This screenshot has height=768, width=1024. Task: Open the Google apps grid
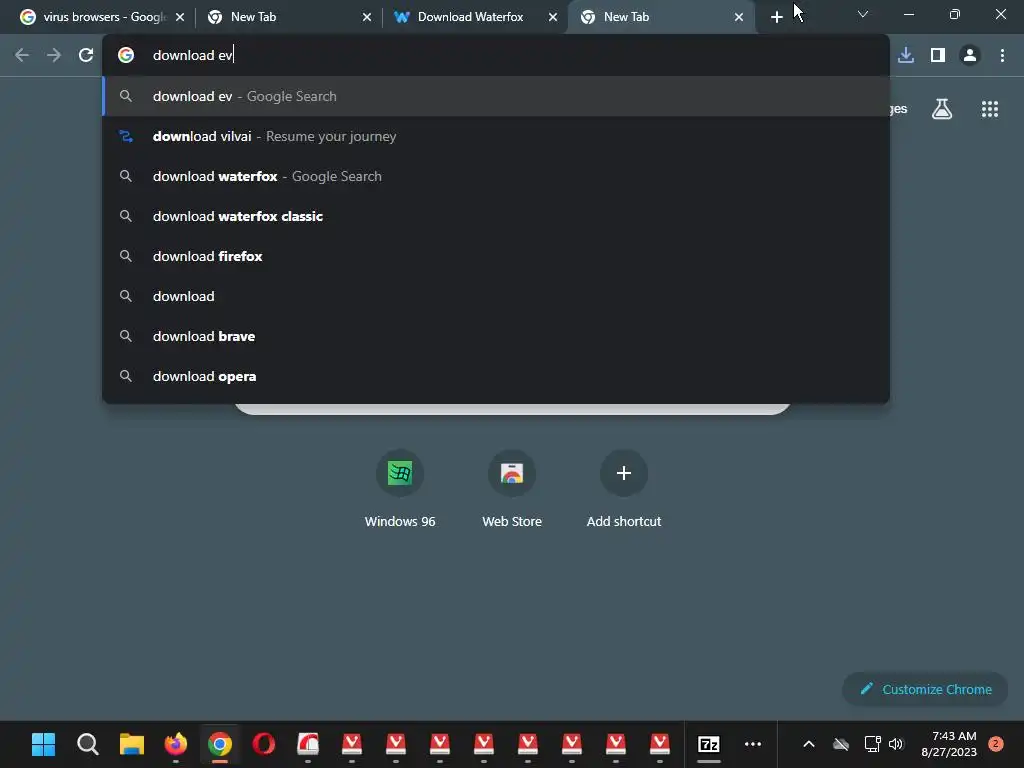pos(990,109)
